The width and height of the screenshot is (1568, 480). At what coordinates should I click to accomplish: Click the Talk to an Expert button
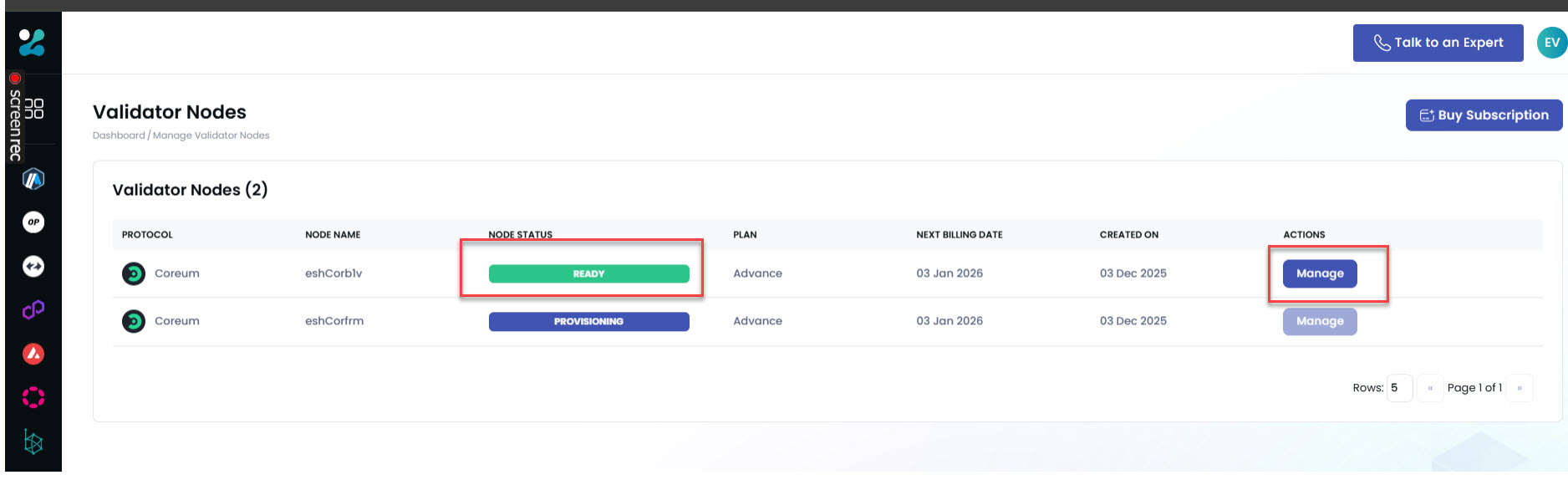[1438, 43]
